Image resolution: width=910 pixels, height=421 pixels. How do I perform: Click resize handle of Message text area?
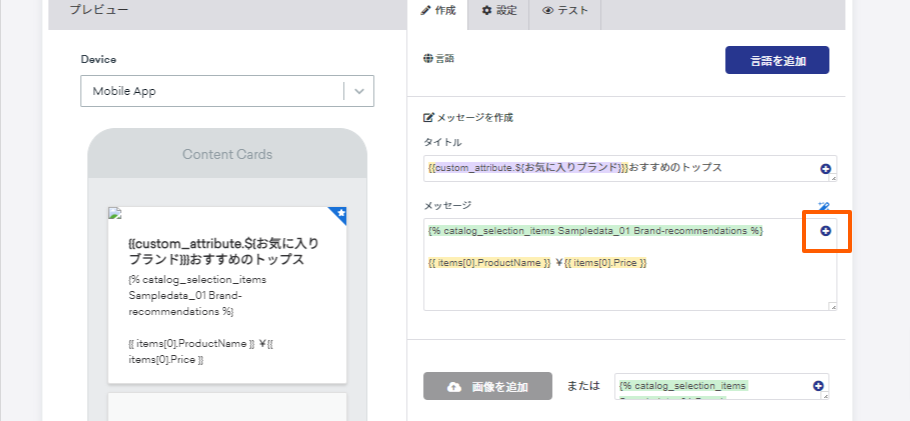coord(833,306)
